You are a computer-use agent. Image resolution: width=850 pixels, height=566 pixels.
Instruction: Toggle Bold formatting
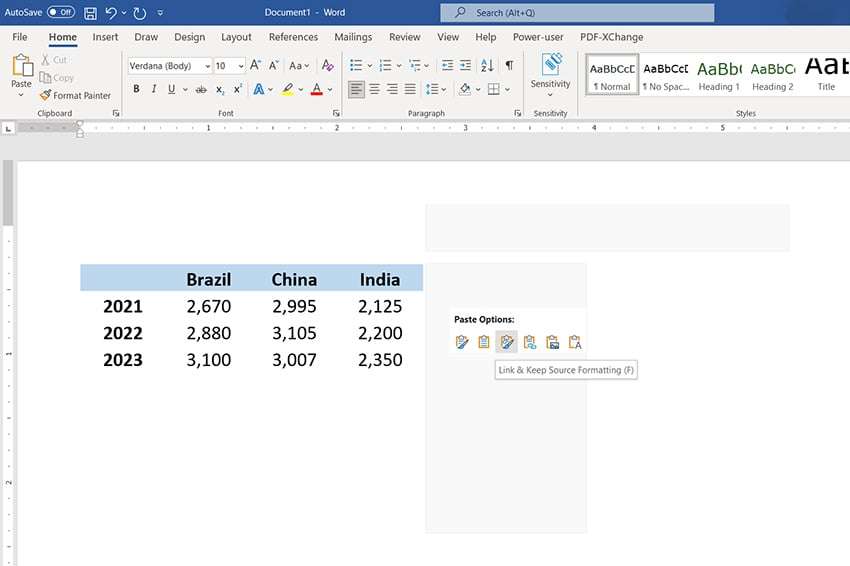point(136,89)
